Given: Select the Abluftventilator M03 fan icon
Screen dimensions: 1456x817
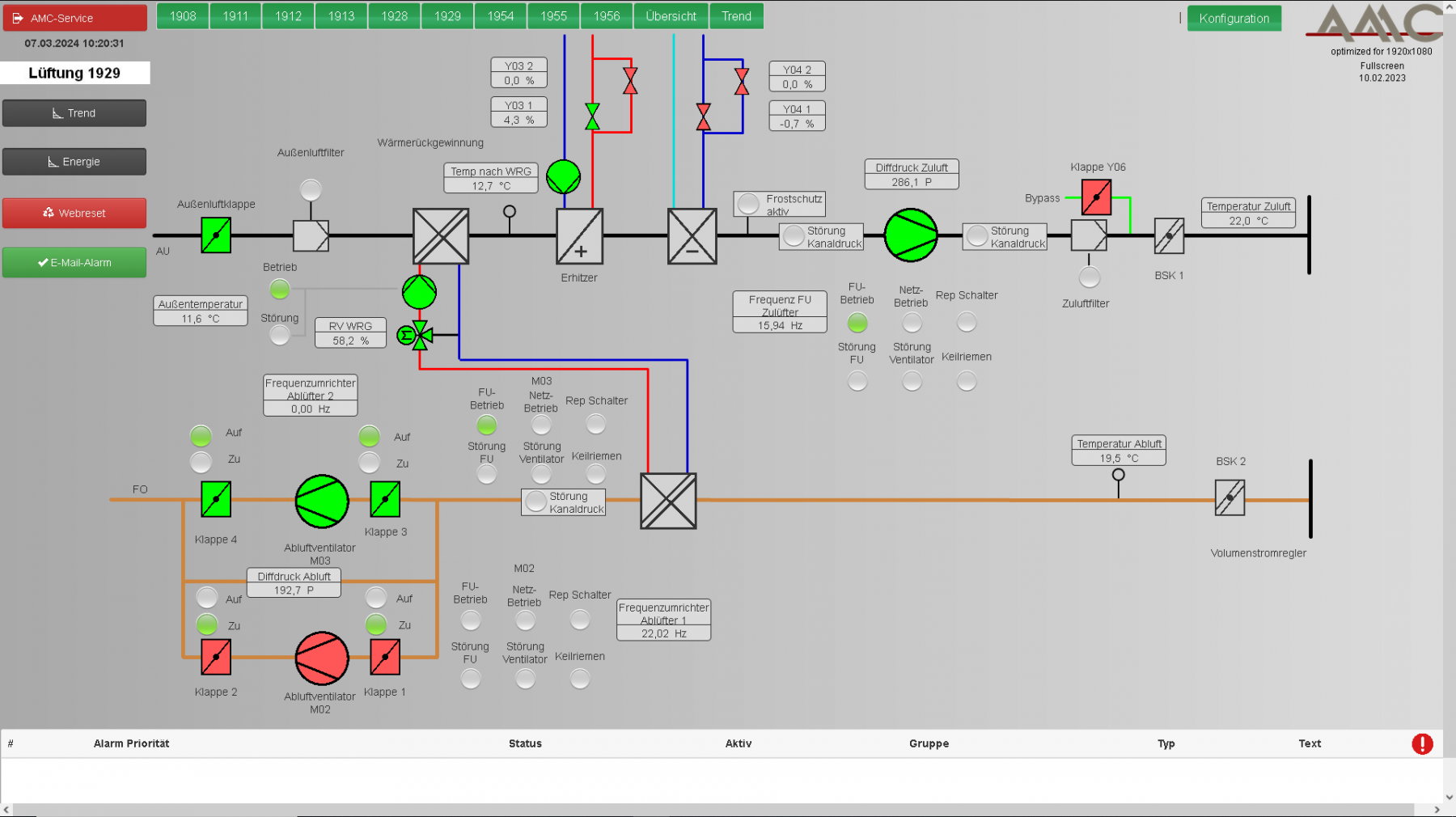Looking at the screenshot, I should [x=320, y=502].
